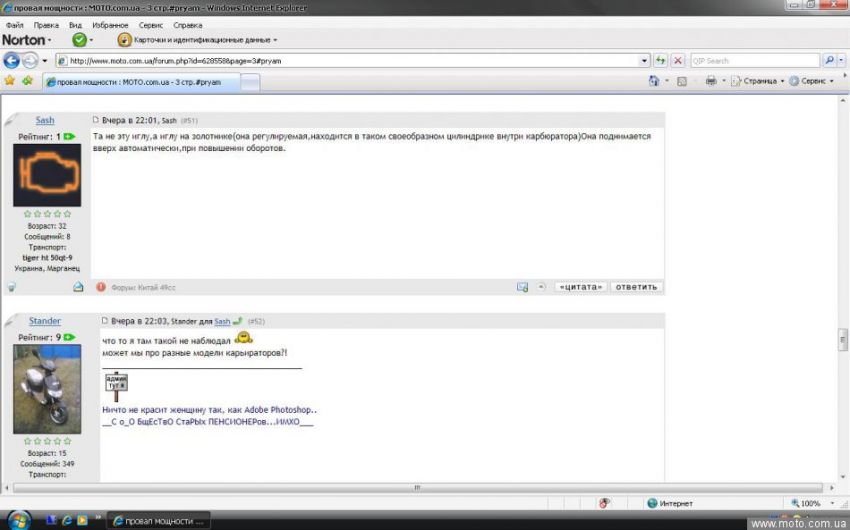Click the post #52 page icon before Вчера в 22:03
Image resolution: width=850 pixels, height=530 pixels.
[x=105, y=321]
